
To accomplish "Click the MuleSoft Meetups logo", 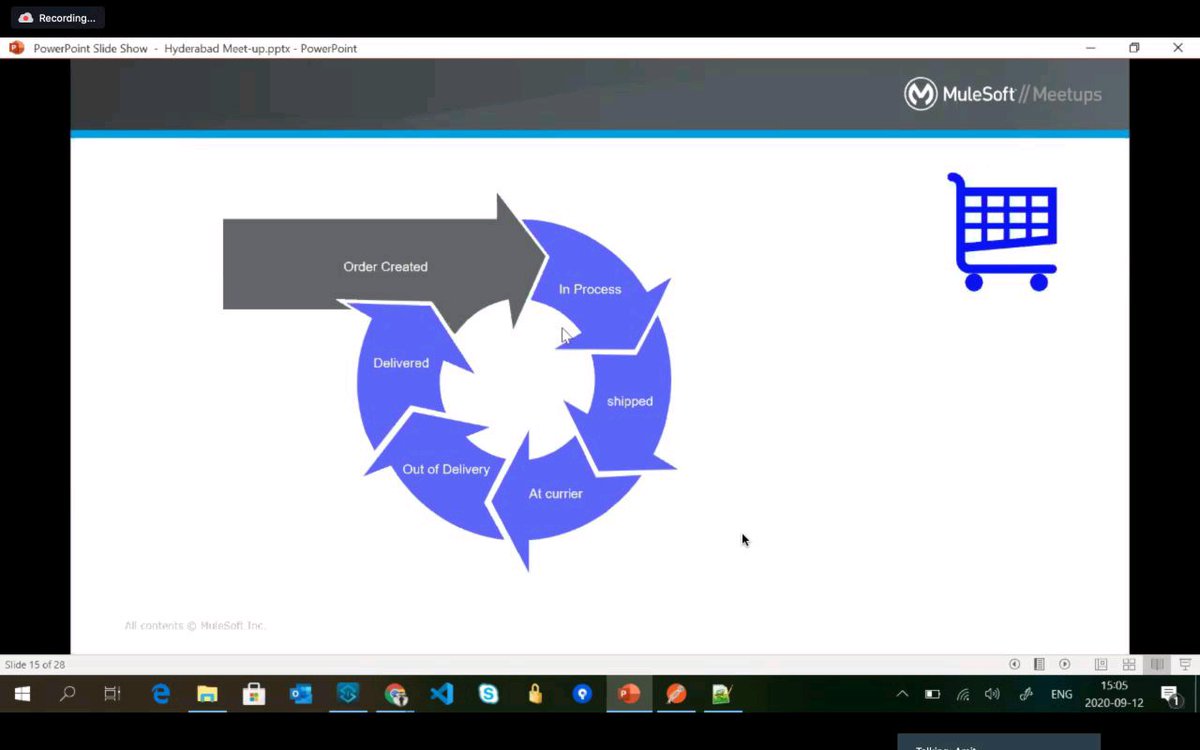I will tap(1003, 94).
